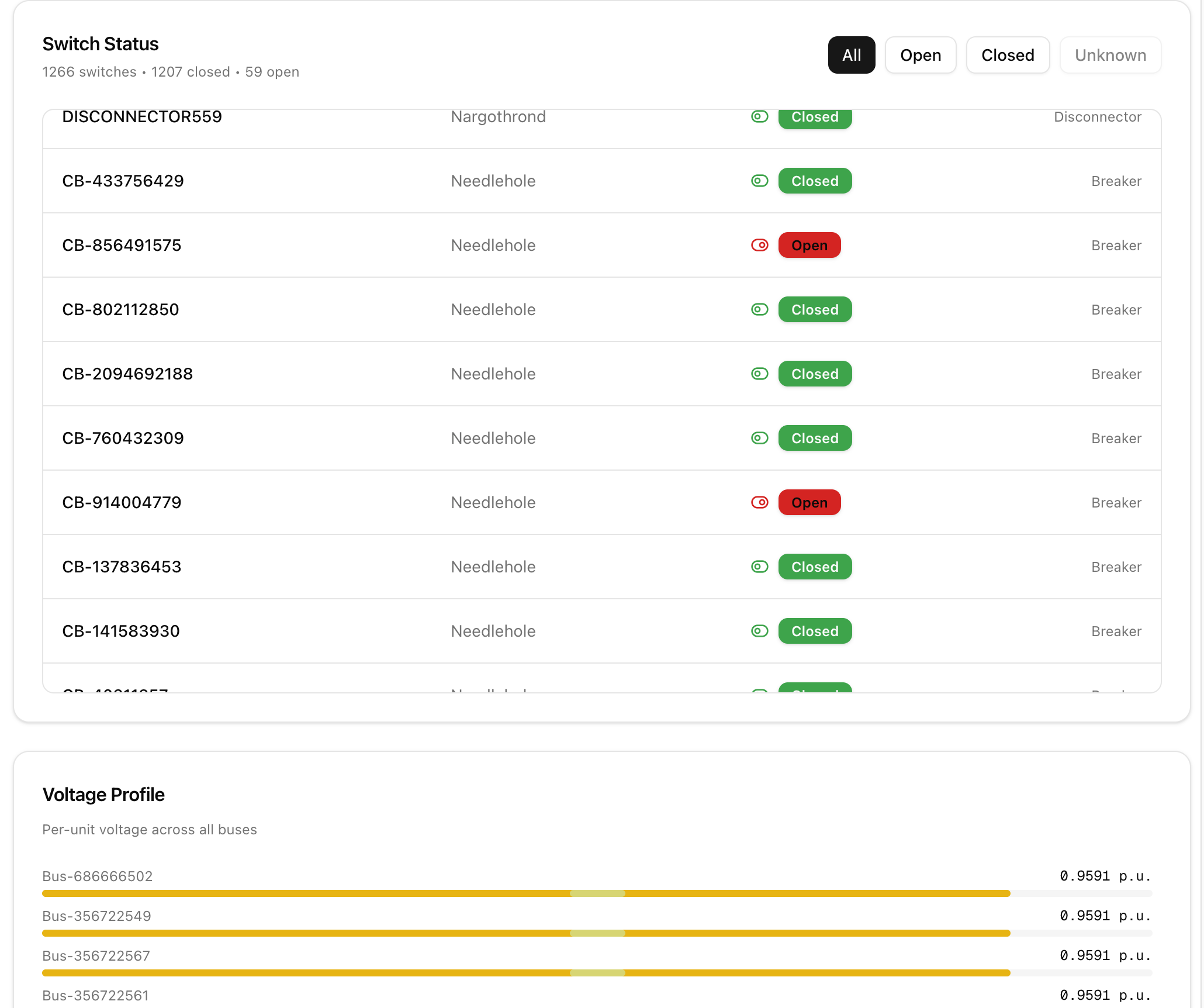Viewport: 1204px width, 1008px height.
Task: Click toggle icon for CB-2094692188
Action: pos(759,374)
